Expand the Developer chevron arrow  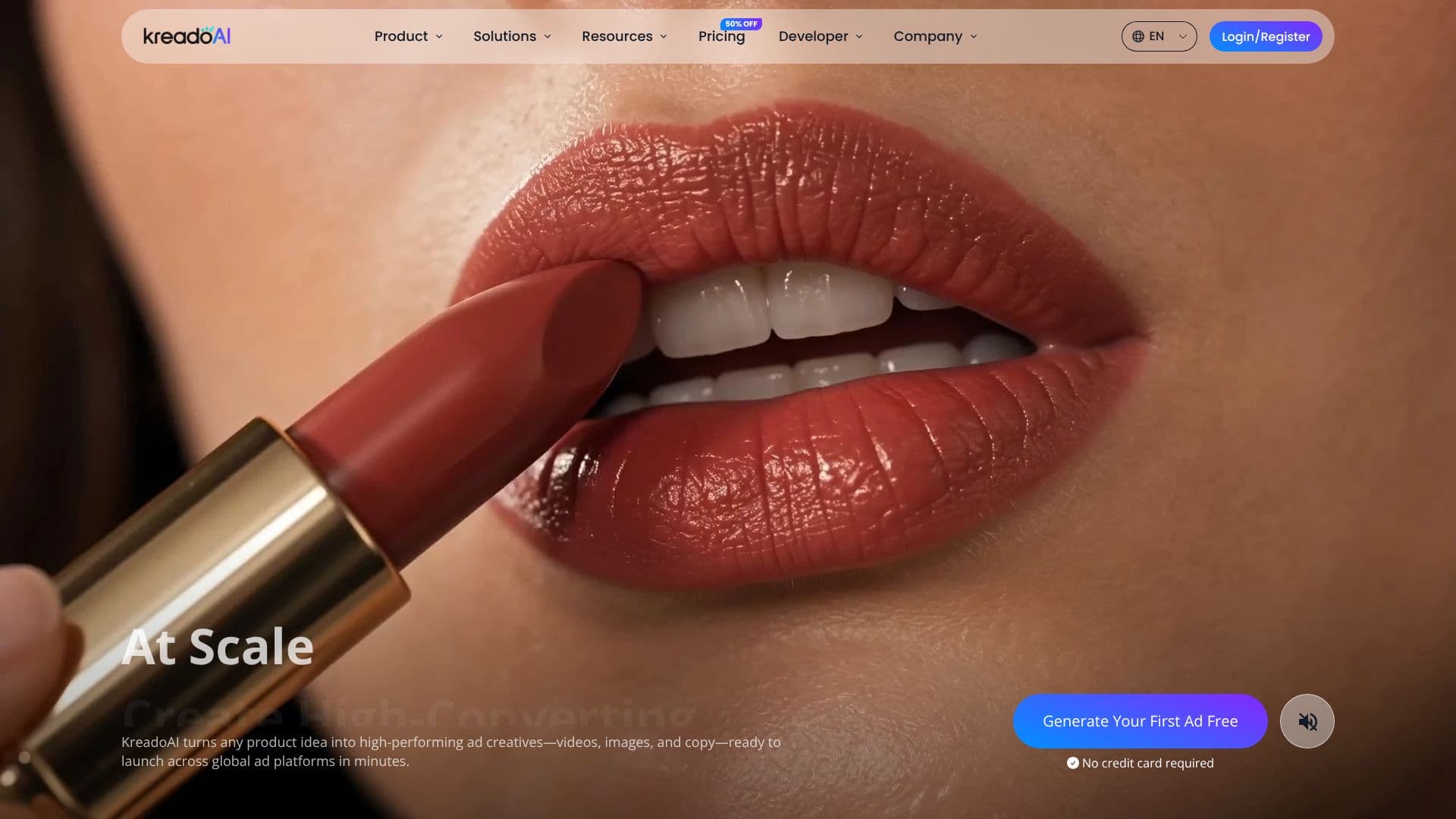pos(859,36)
